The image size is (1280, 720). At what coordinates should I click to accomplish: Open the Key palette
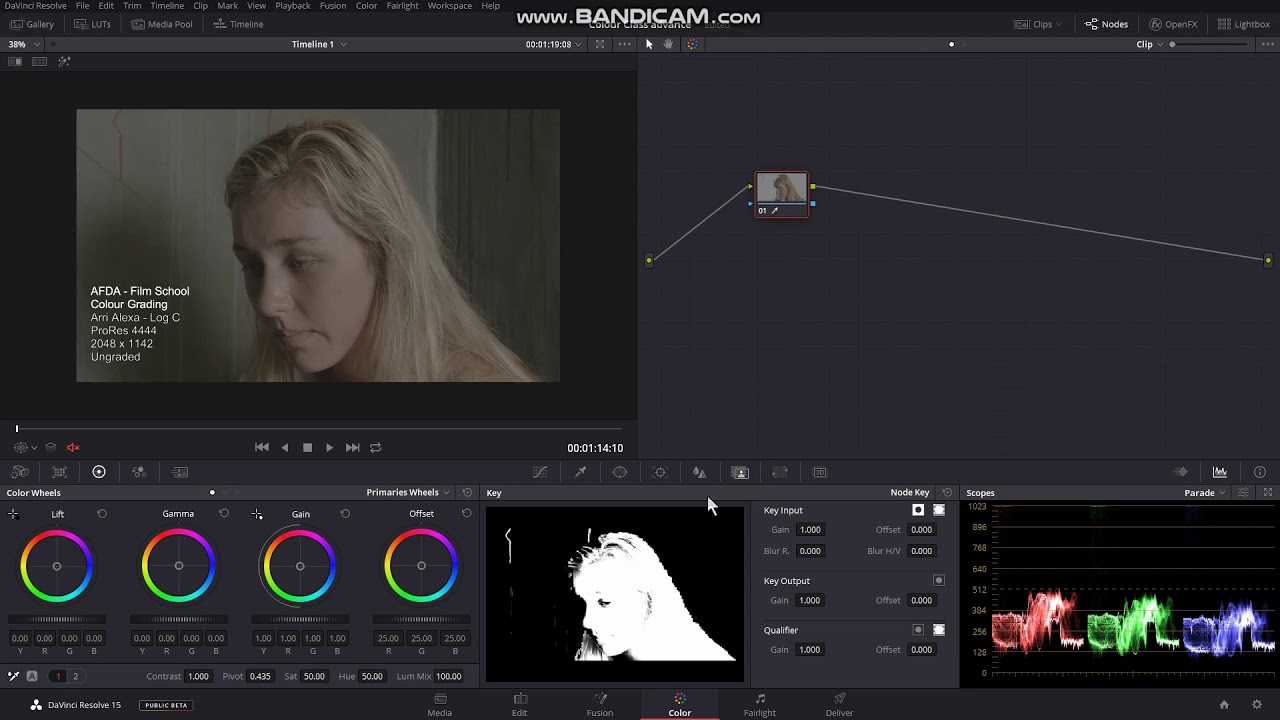tap(740, 472)
